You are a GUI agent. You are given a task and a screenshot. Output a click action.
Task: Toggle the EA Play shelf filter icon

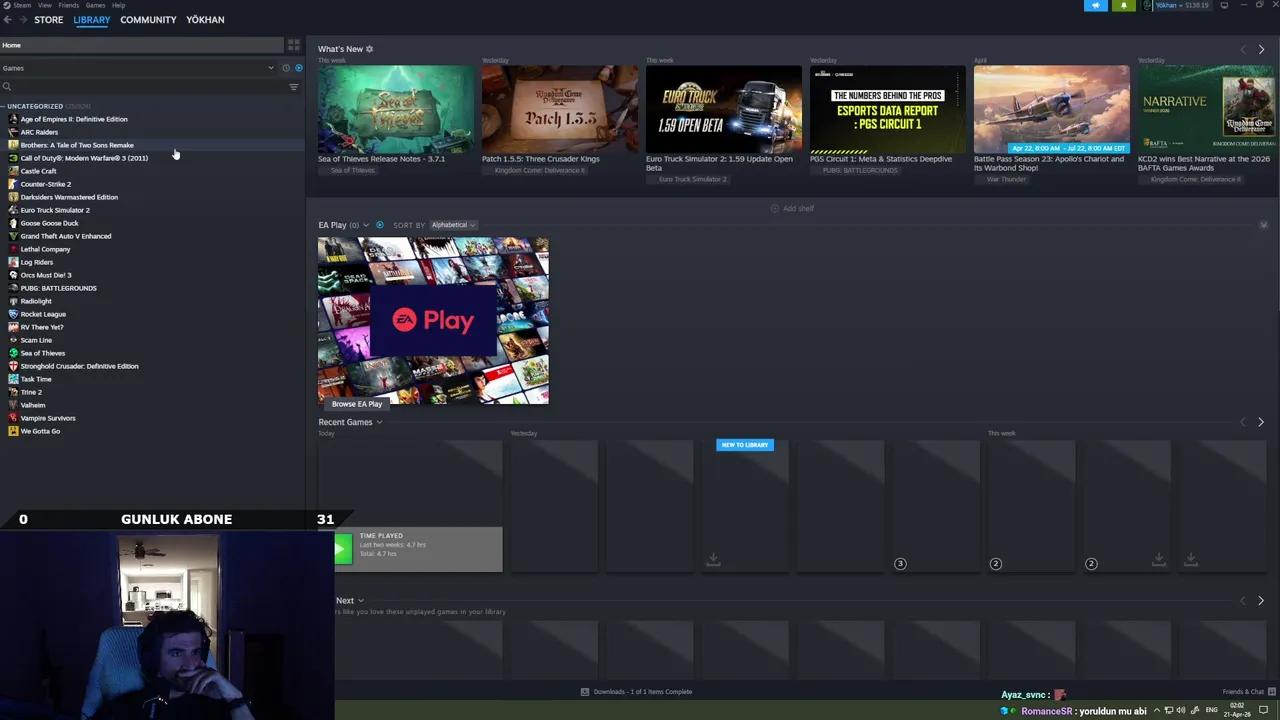click(x=379, y=225)
